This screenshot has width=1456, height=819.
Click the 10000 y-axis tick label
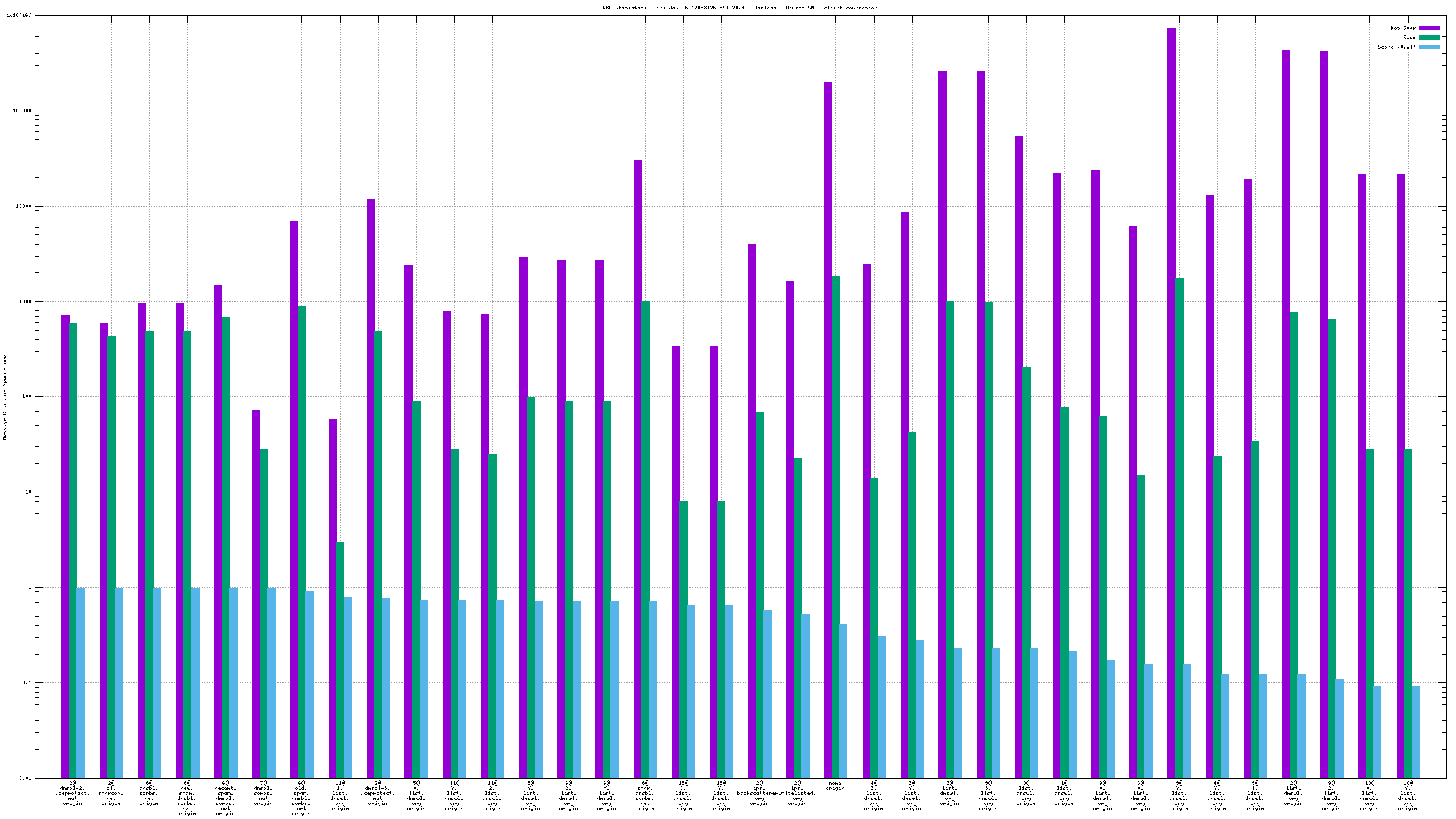tap(23, 206)
